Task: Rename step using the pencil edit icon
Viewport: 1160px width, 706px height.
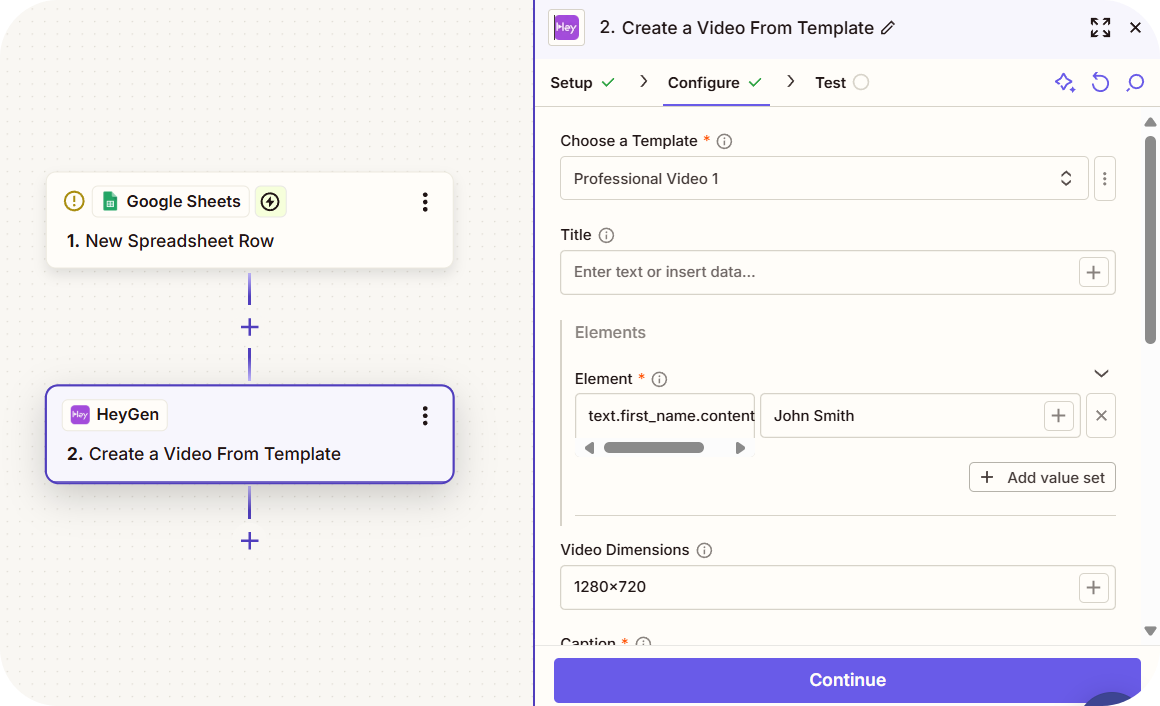Action: [888, 28]
